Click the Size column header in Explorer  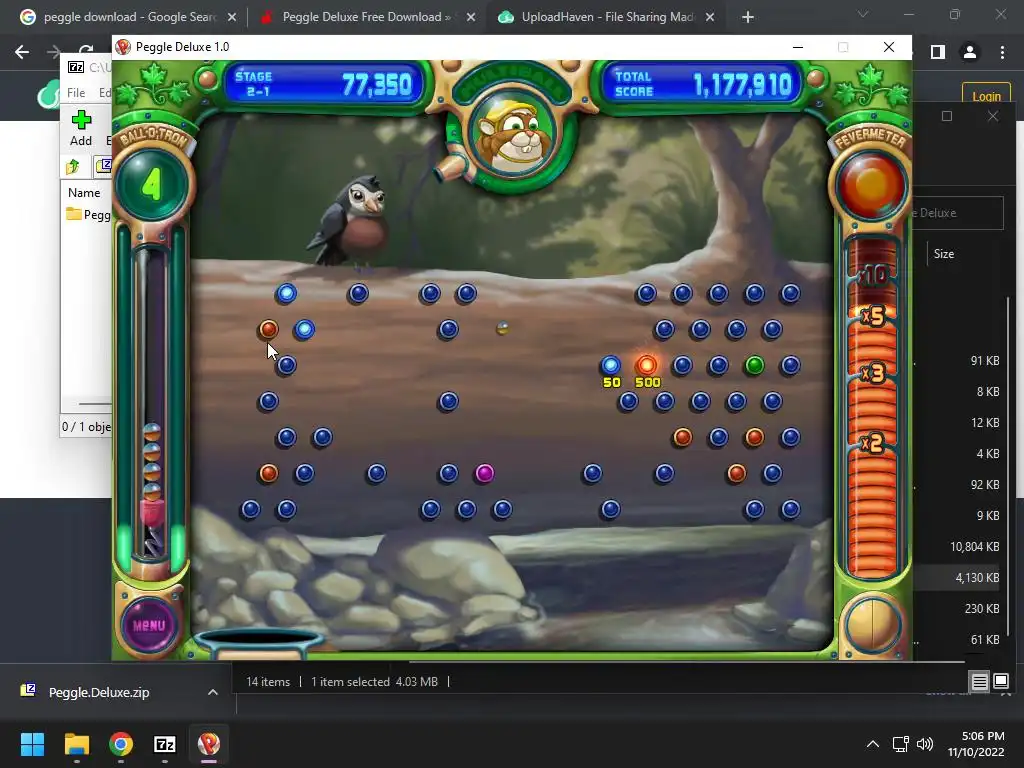[x=944, y=254]
